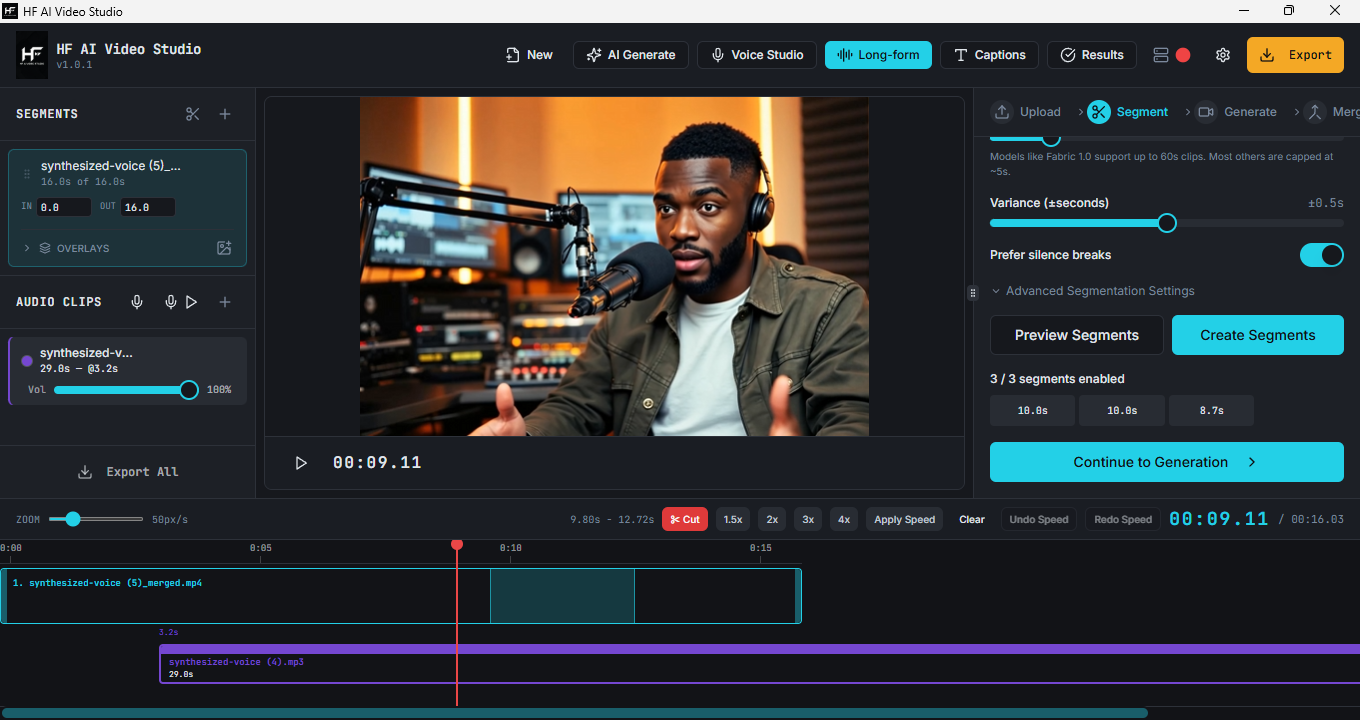Adjust the Variance seconds slider

(1166, 223)
